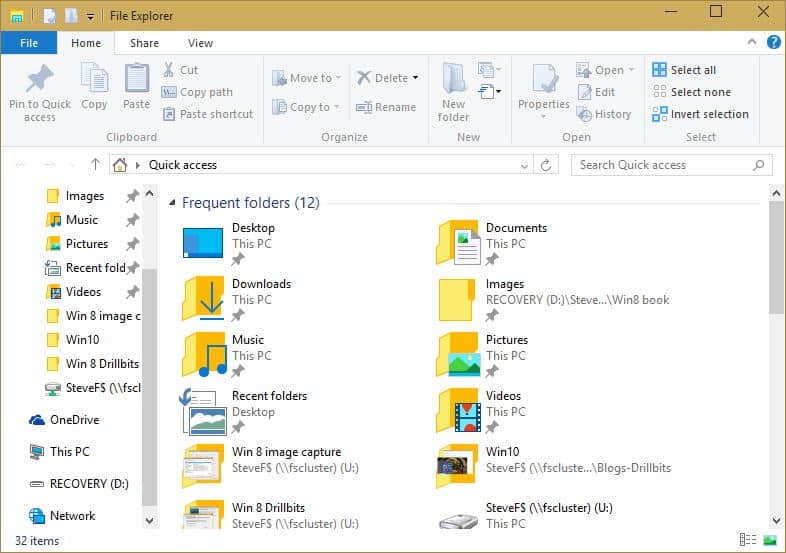Click Music in navigation pane
Image resolution: width=786 pixels, height=553 pixels.
click(81, 220)
